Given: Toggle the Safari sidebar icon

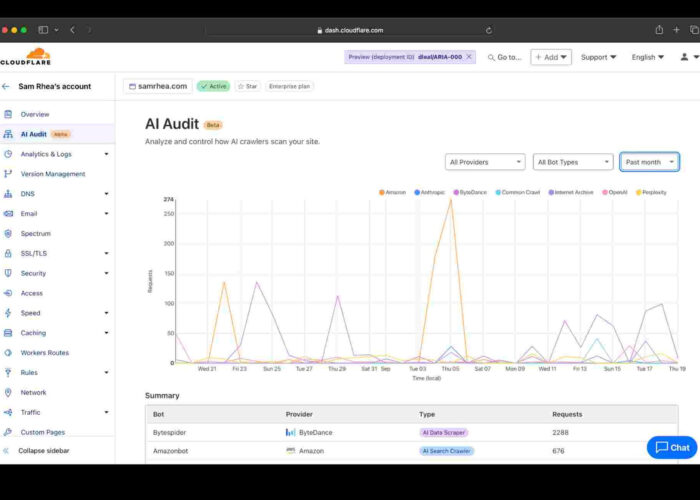Looking at the screenshot, I should point(43,30).
